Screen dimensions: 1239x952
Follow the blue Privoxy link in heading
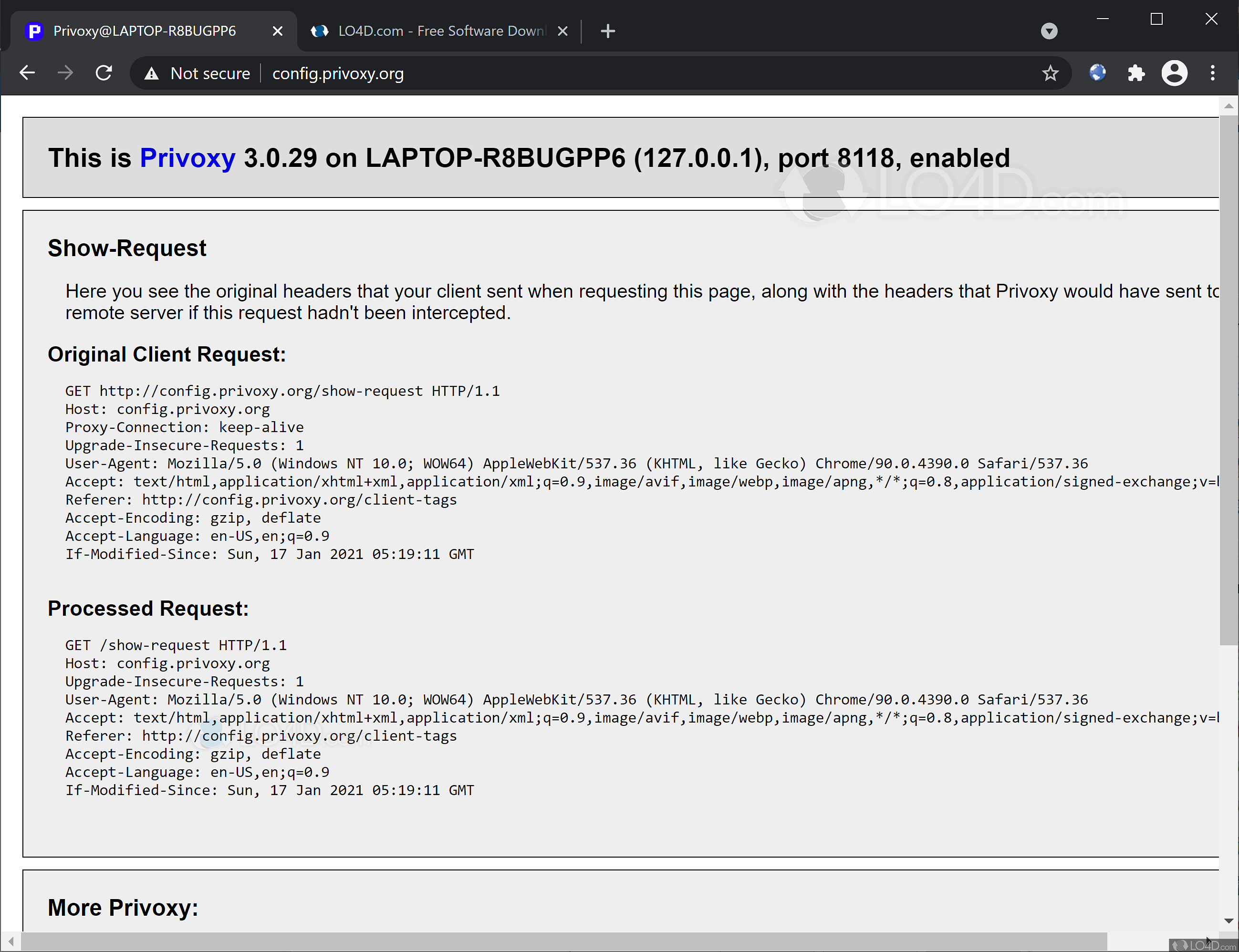click(x=187, y=158)
